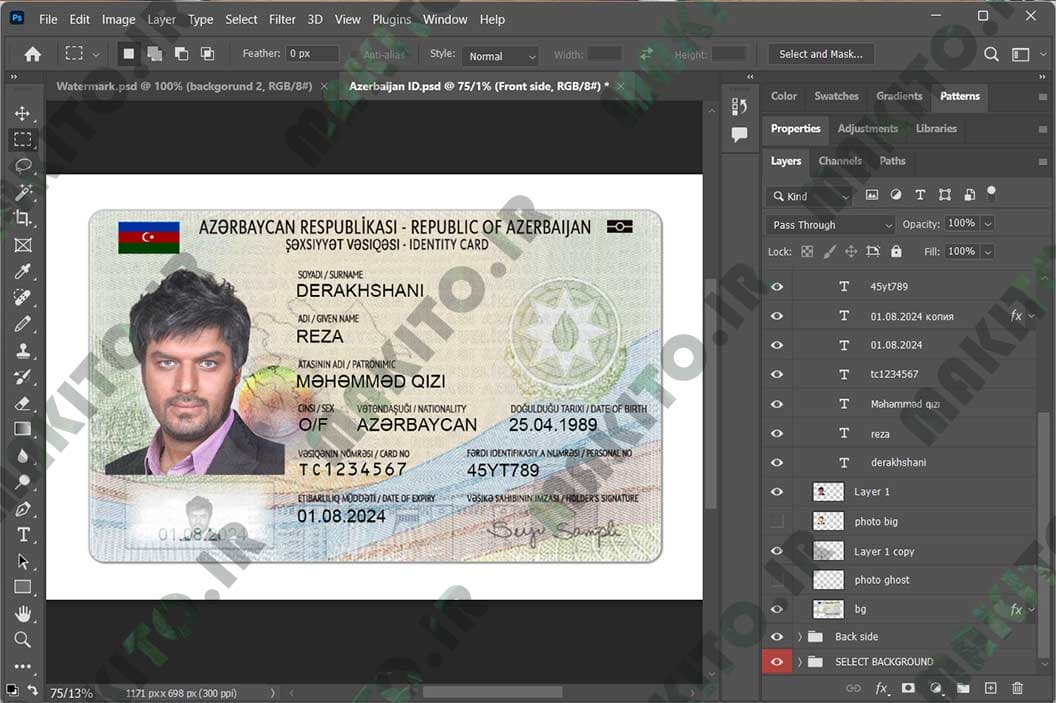Open the Pass Through blend mode dropdown
The height and width of the screenshot is (703, 1056).
(x=830, y=225)
